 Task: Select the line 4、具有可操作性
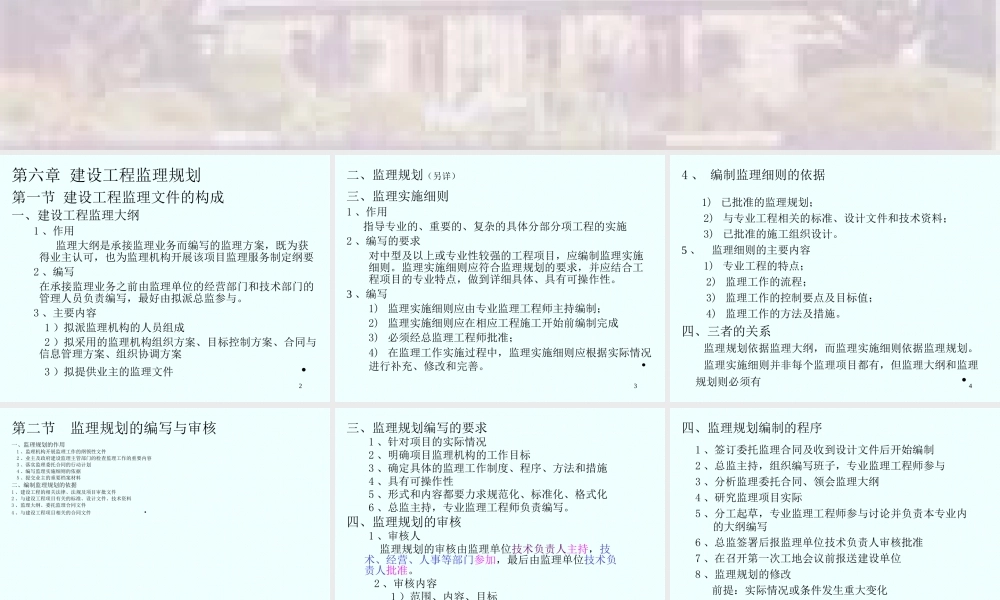(x=410, y=481)
